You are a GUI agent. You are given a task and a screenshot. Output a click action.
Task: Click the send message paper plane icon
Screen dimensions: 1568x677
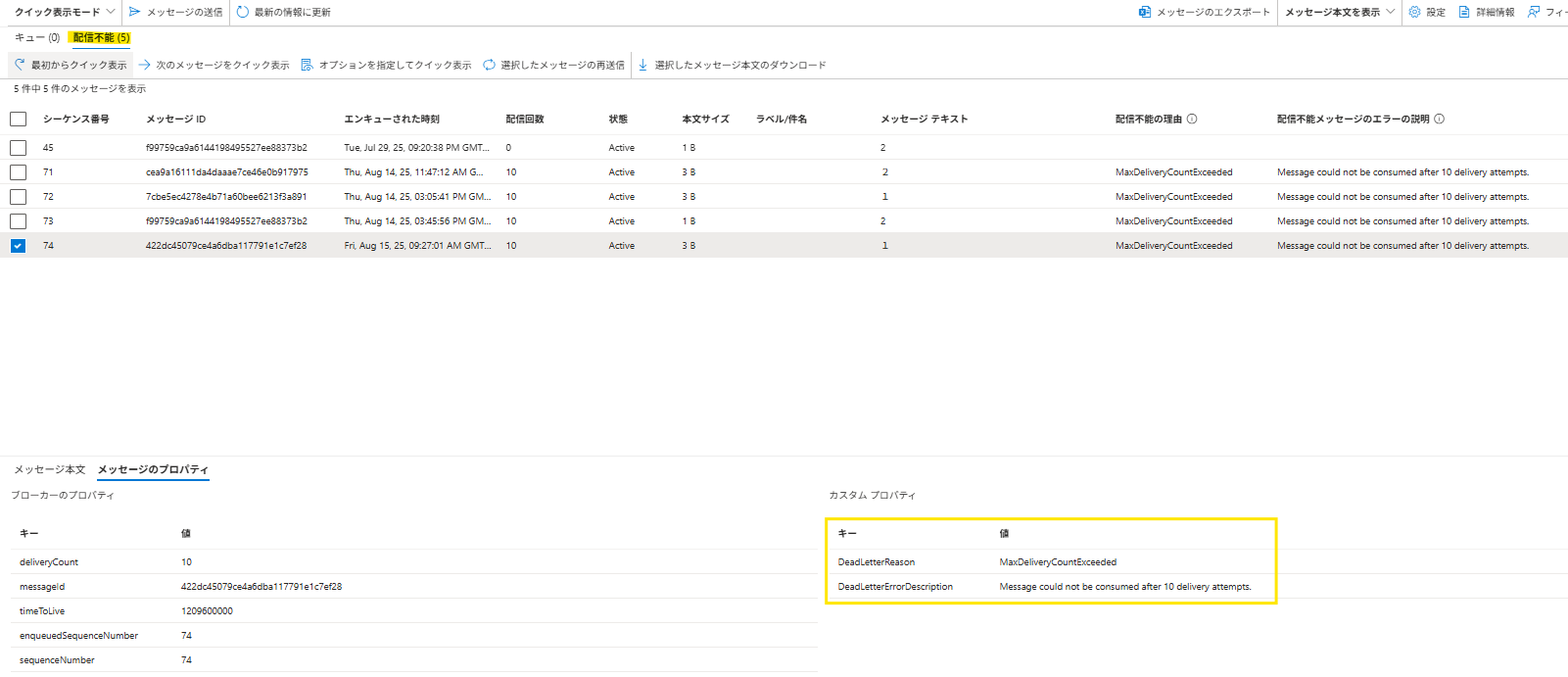tap(135, 12)
